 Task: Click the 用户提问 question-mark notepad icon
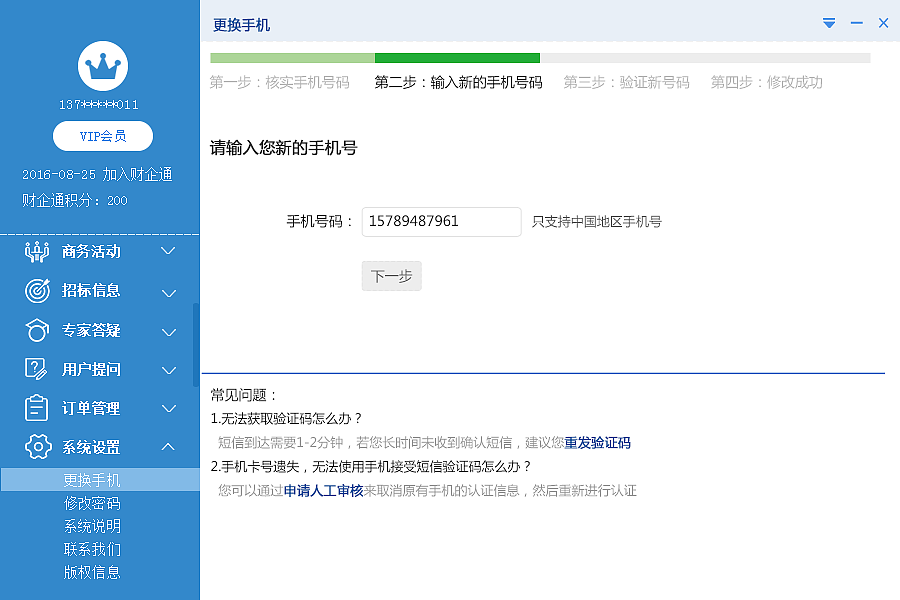[x=36, y=369]
